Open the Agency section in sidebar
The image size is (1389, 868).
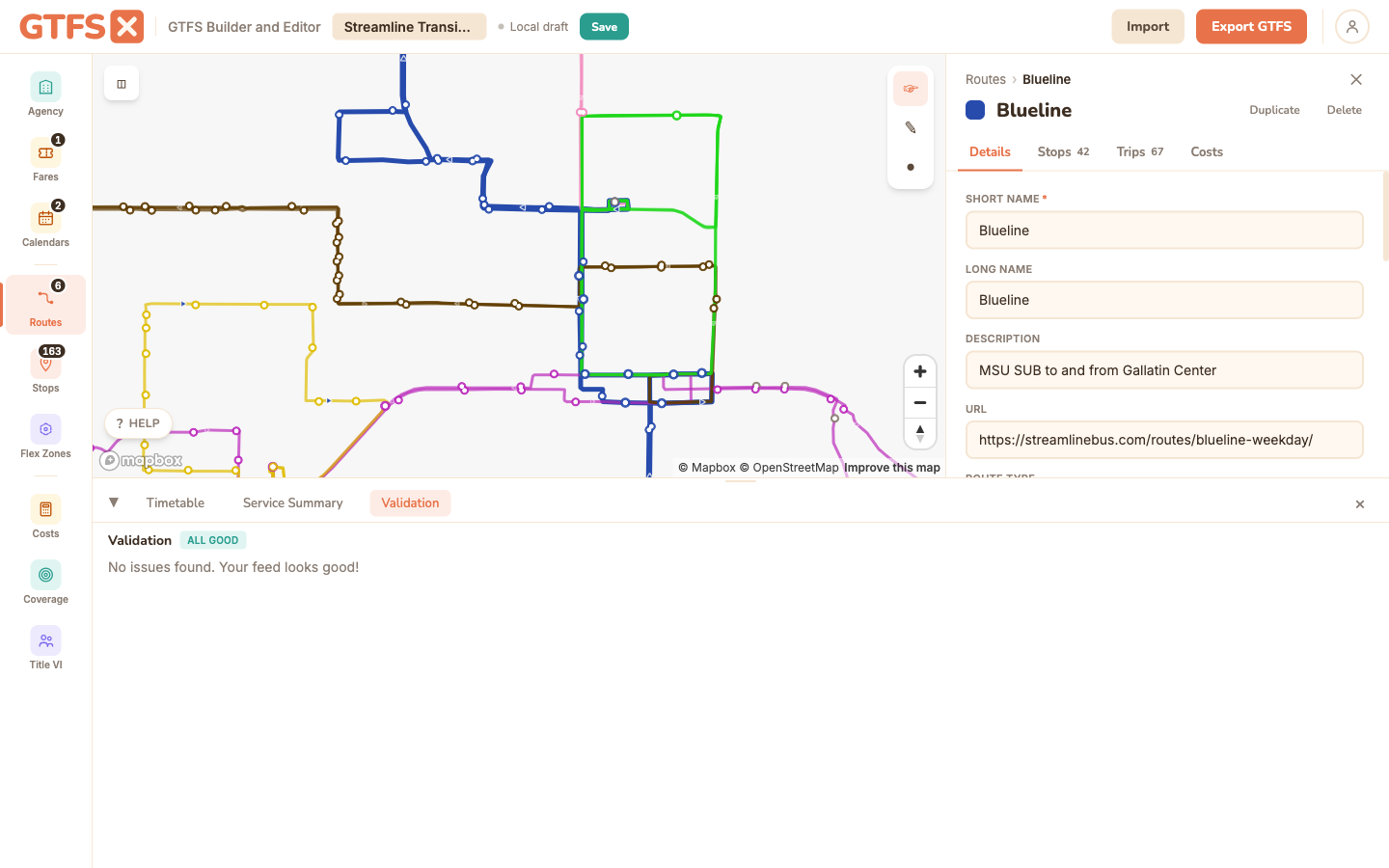click(x=45, y=95)
